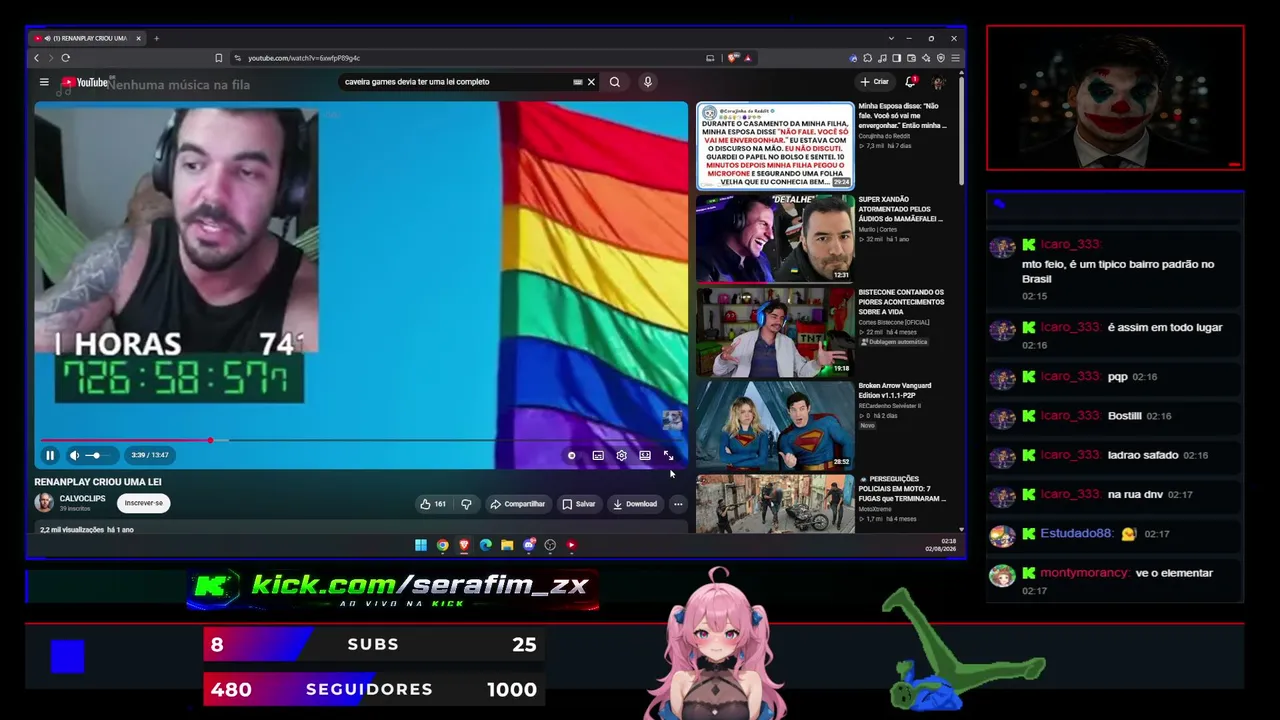Click the Compartilhar button
The image size is (1280, 720).
click(517, 504)
